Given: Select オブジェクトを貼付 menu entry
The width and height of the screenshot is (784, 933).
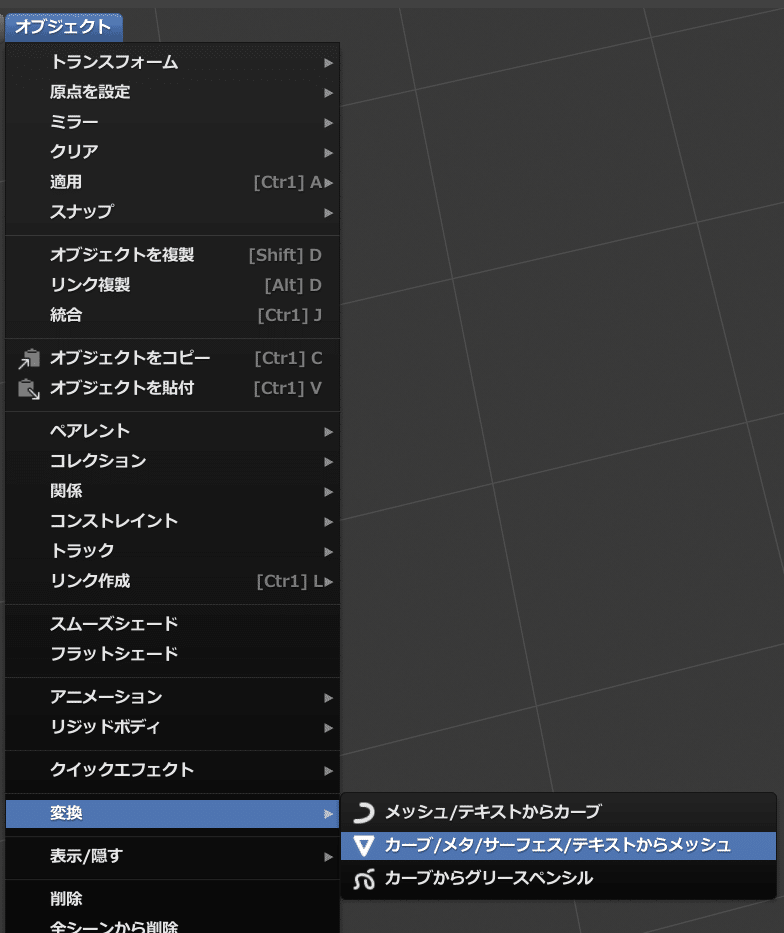Looking at the screenshot, I should [173, 388].
